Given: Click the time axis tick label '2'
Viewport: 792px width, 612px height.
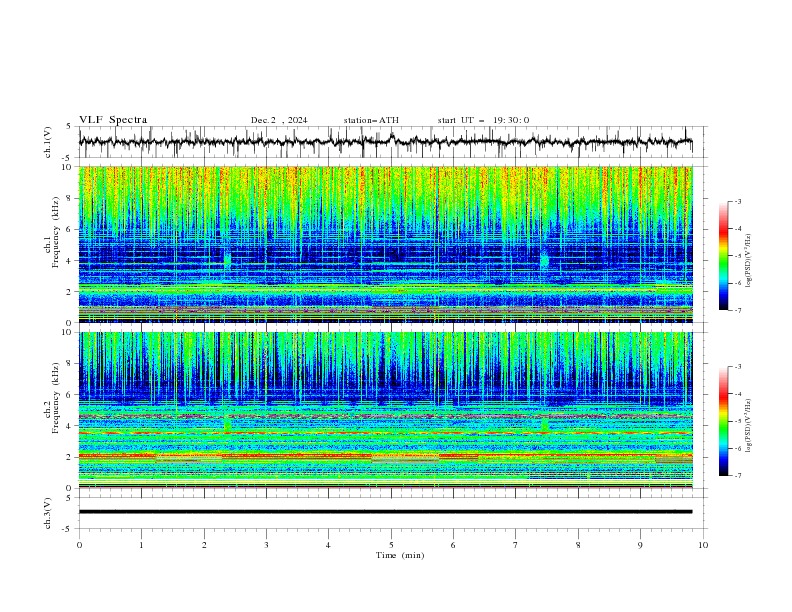Looking at the screenshot, I should (204, 545).
